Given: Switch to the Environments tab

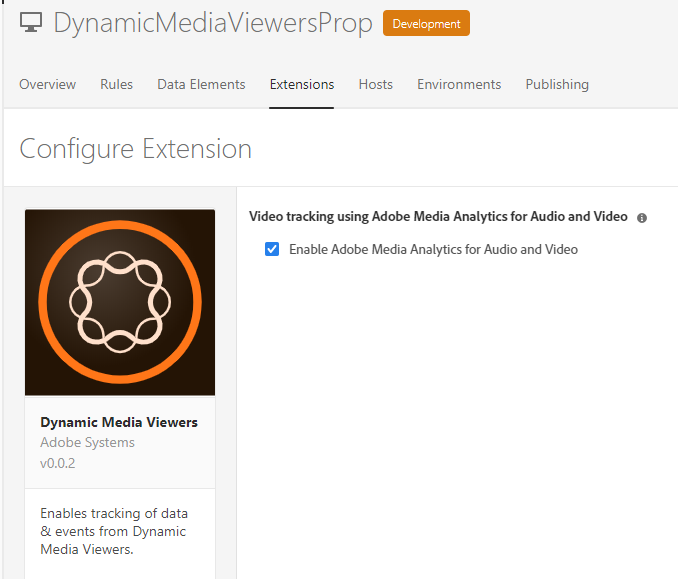Looking at the screenshot, I should coord(459,84).
